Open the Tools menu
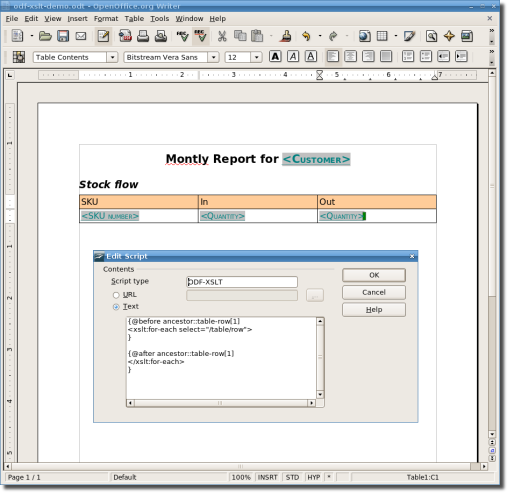508x493 pixels. coord(160,19)
